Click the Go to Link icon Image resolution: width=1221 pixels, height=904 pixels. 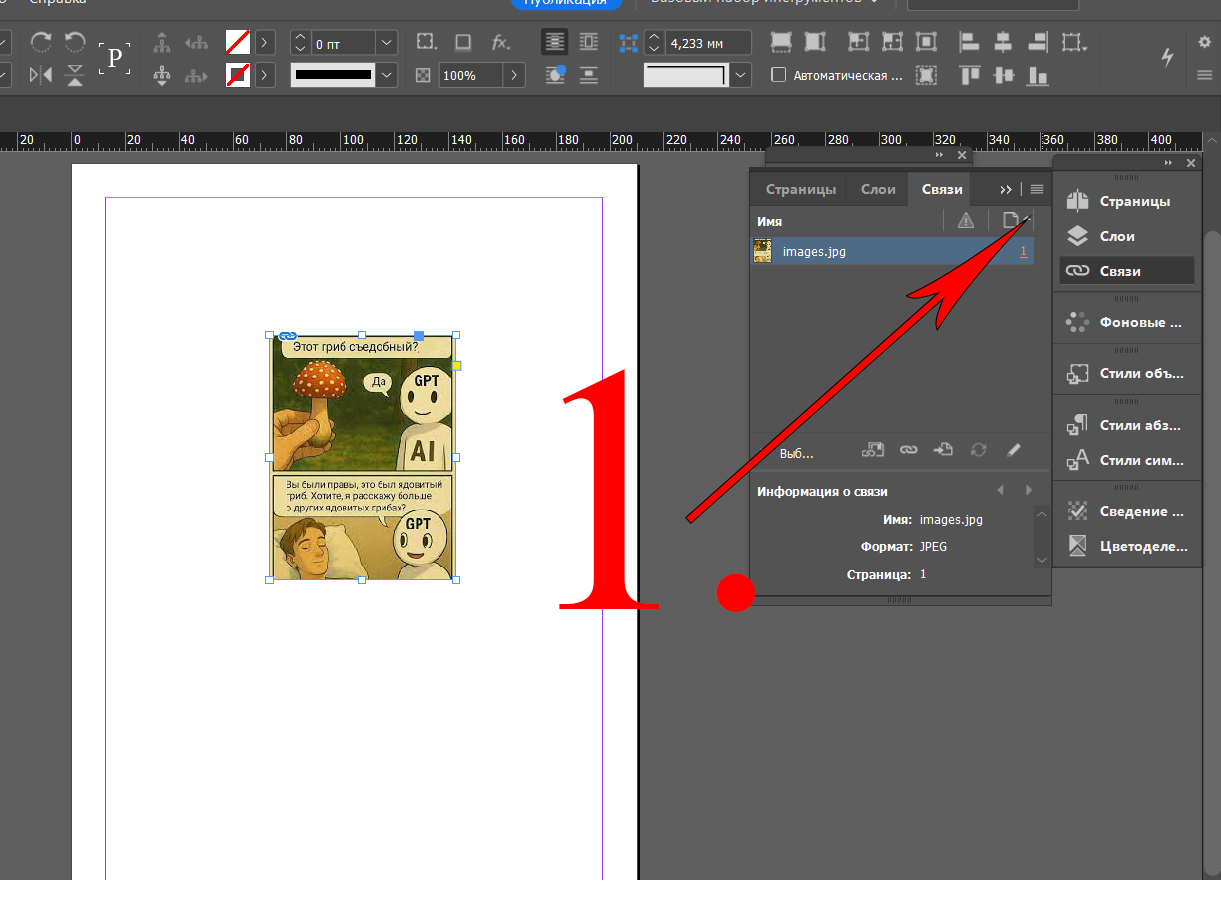tap(943, 451)
